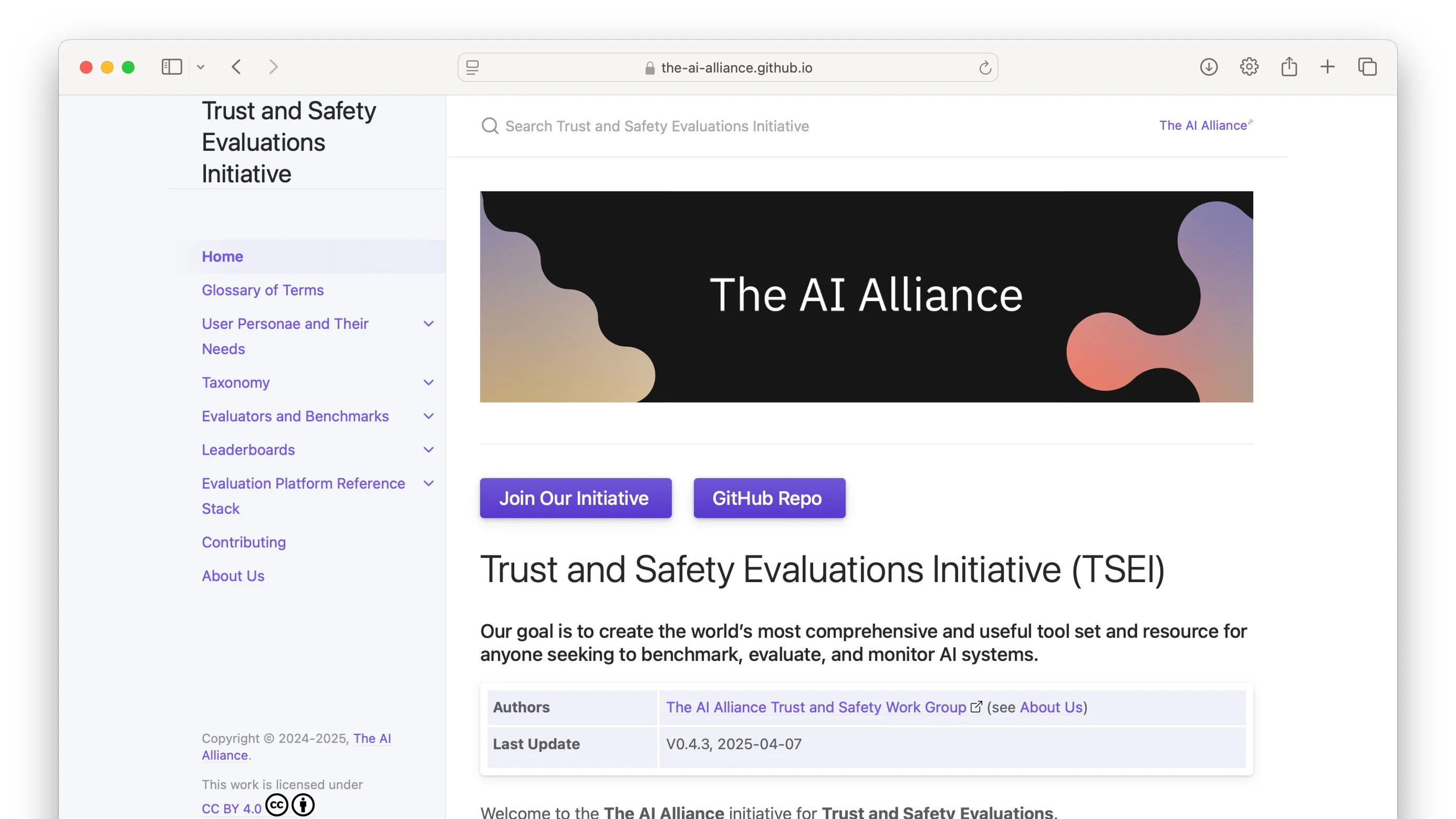The height and width of the screenshot is (819, 1456).
Task: Click the lock icon in address bar
Action: [649, 68]
